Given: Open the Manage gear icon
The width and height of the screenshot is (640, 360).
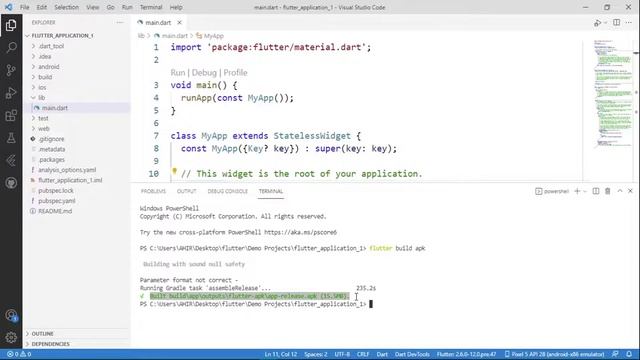Looking at the screenshot, I should (11, 337).
